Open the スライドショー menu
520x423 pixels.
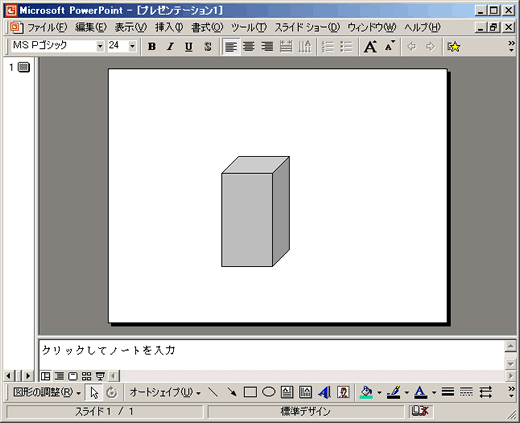(x=307, y=28)
